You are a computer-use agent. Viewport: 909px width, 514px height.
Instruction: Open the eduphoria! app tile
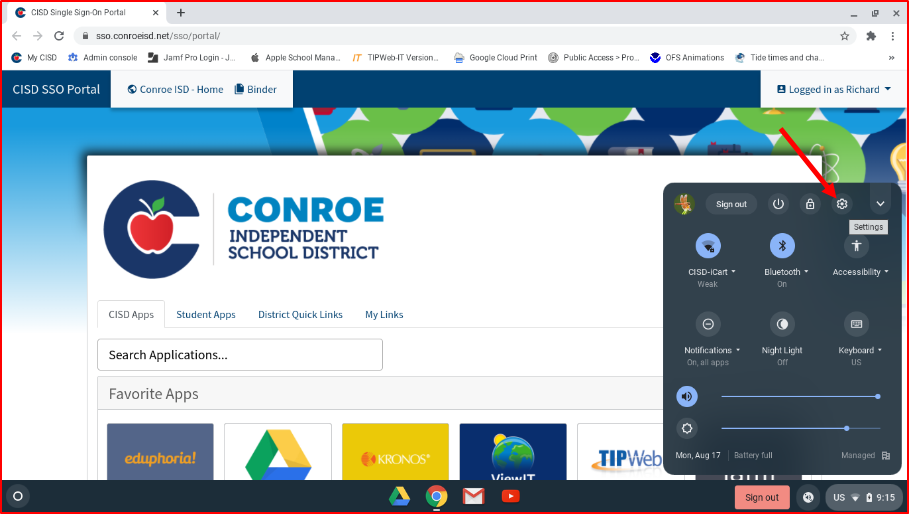pyautogui.click(x=160, y=457)
